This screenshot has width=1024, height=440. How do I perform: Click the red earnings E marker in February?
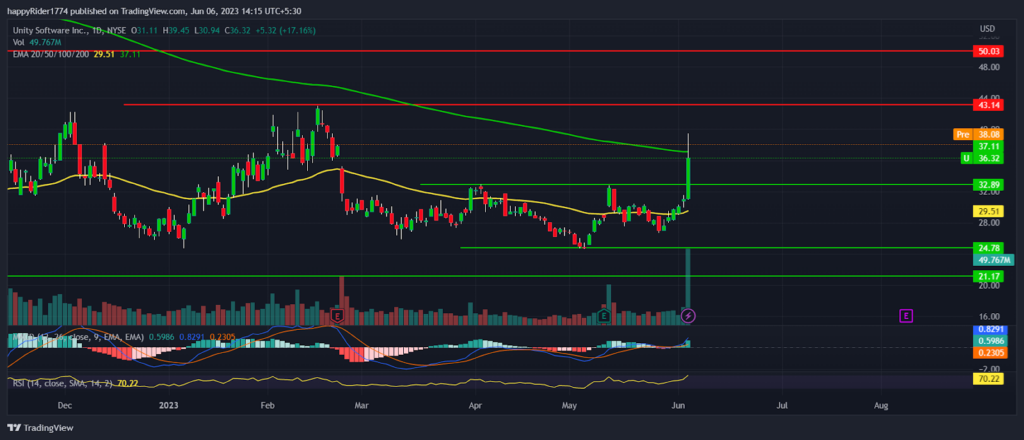click(338, 316)
